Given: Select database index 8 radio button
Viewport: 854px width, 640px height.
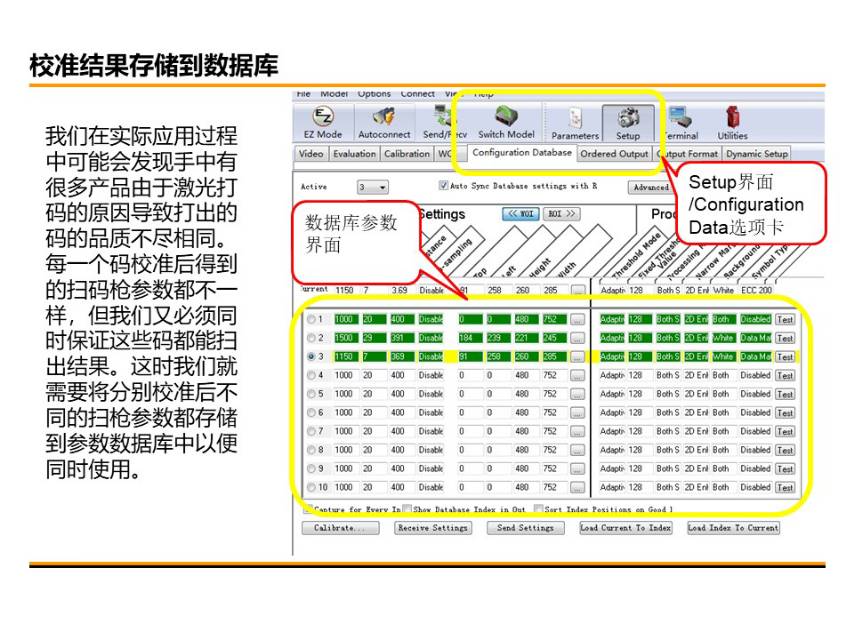Looking at the screenshot, I should tap(311, 450).
